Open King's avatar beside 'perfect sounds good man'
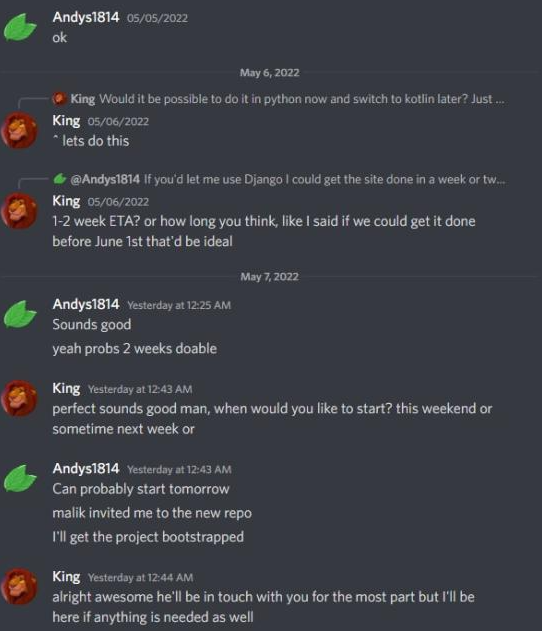 [19, 398]
